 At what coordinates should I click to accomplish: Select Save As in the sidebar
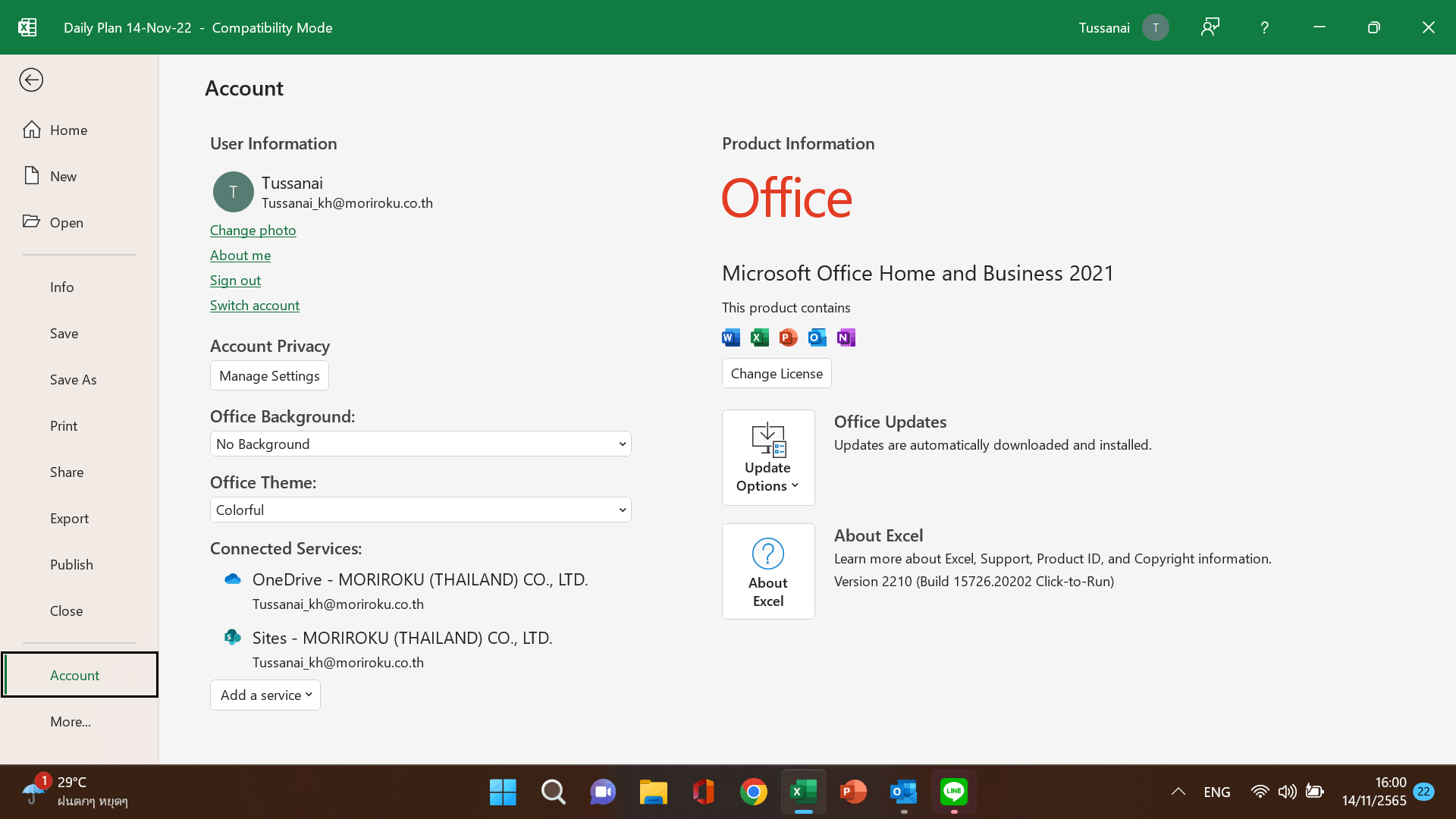[x=74, y=379]
